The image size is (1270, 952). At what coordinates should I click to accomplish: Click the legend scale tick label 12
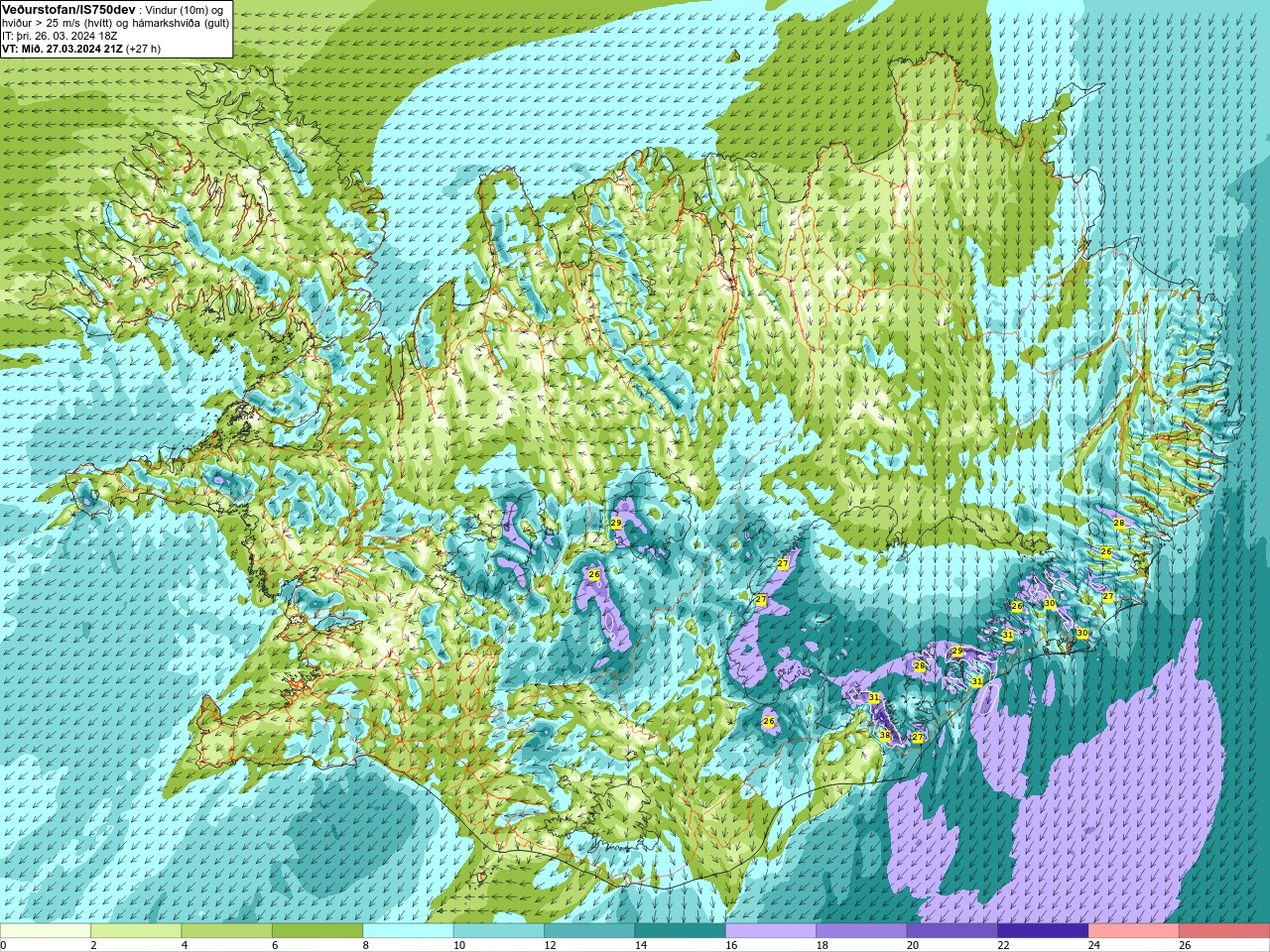[x=550, y=945]
